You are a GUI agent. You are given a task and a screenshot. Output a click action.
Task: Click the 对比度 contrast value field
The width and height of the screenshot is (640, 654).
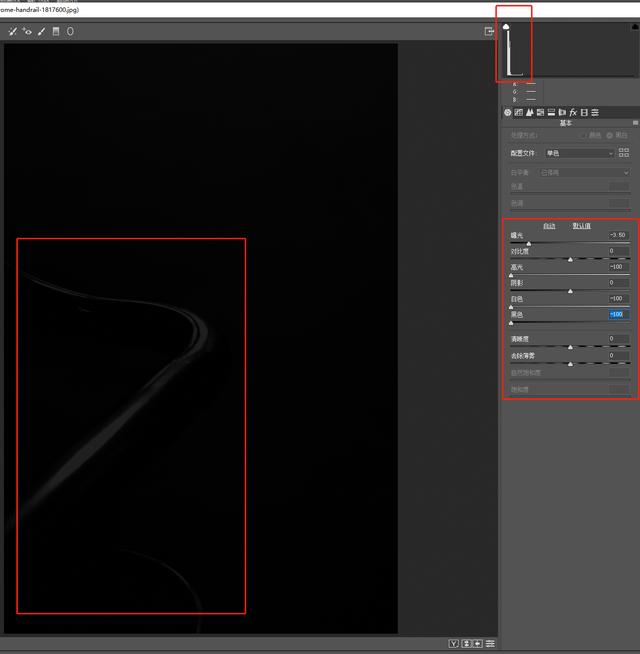click(x=619, y=251)
